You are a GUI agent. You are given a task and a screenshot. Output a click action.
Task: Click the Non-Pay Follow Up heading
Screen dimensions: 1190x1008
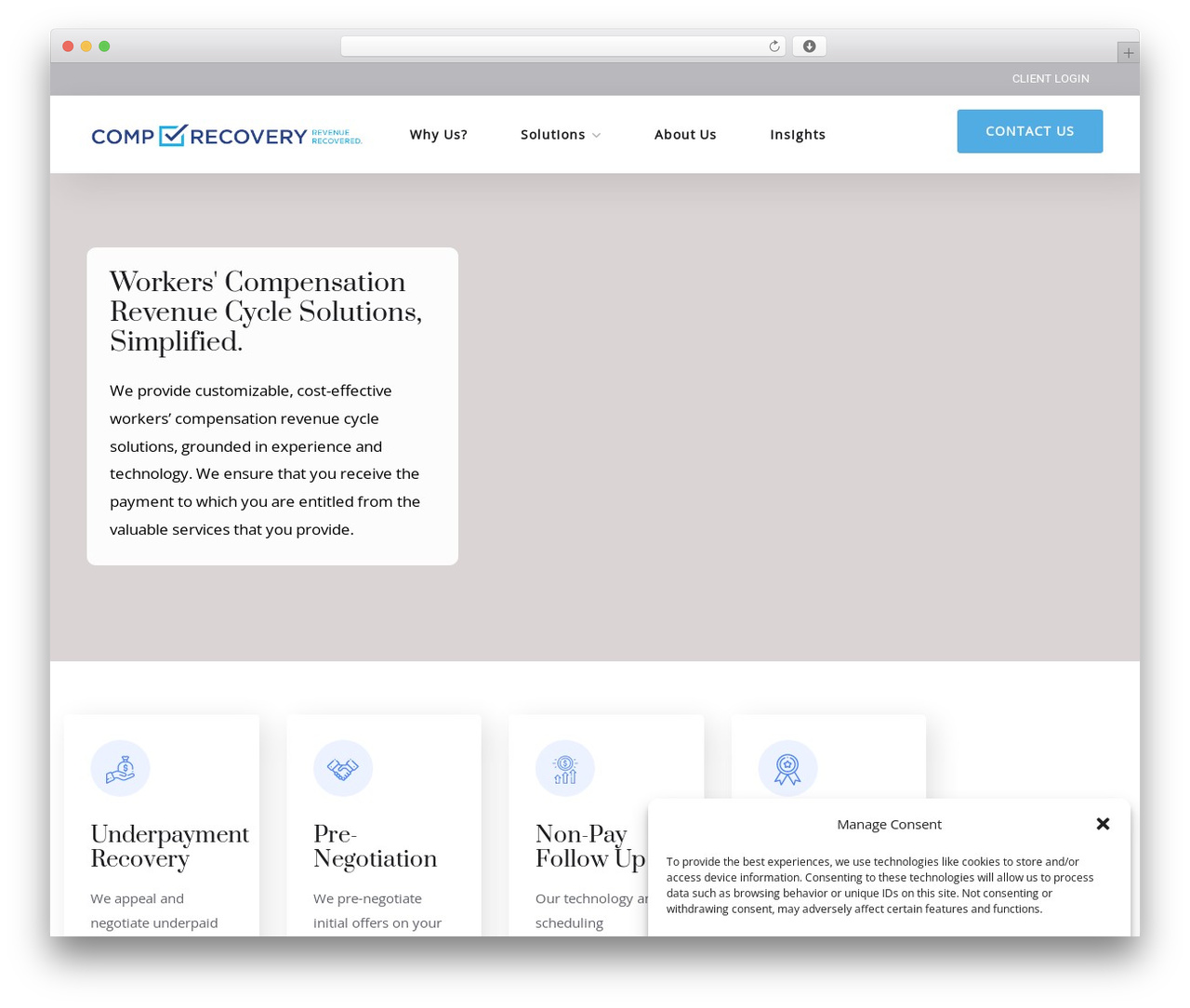(590, 846)
